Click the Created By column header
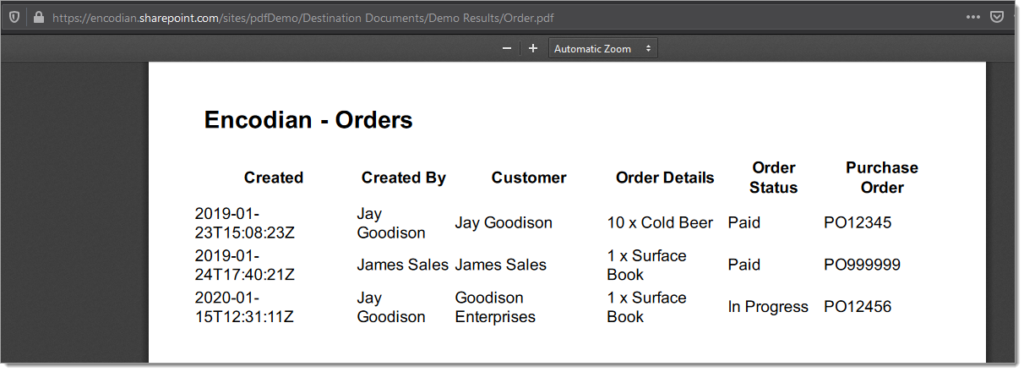Screen dimensions: 1024x372 click(404, 178)
